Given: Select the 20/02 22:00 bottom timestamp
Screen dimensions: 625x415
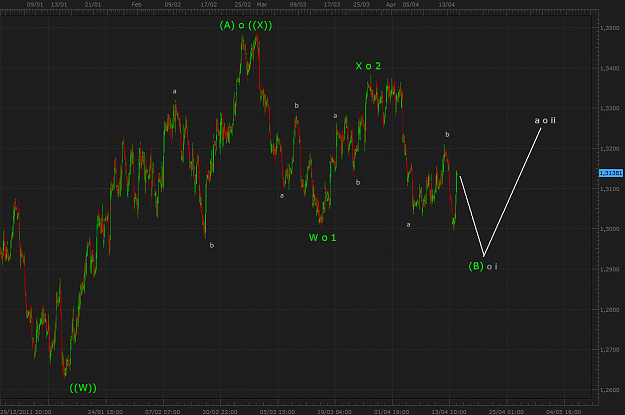Looking at the screenshot, I should coord(220,411).
